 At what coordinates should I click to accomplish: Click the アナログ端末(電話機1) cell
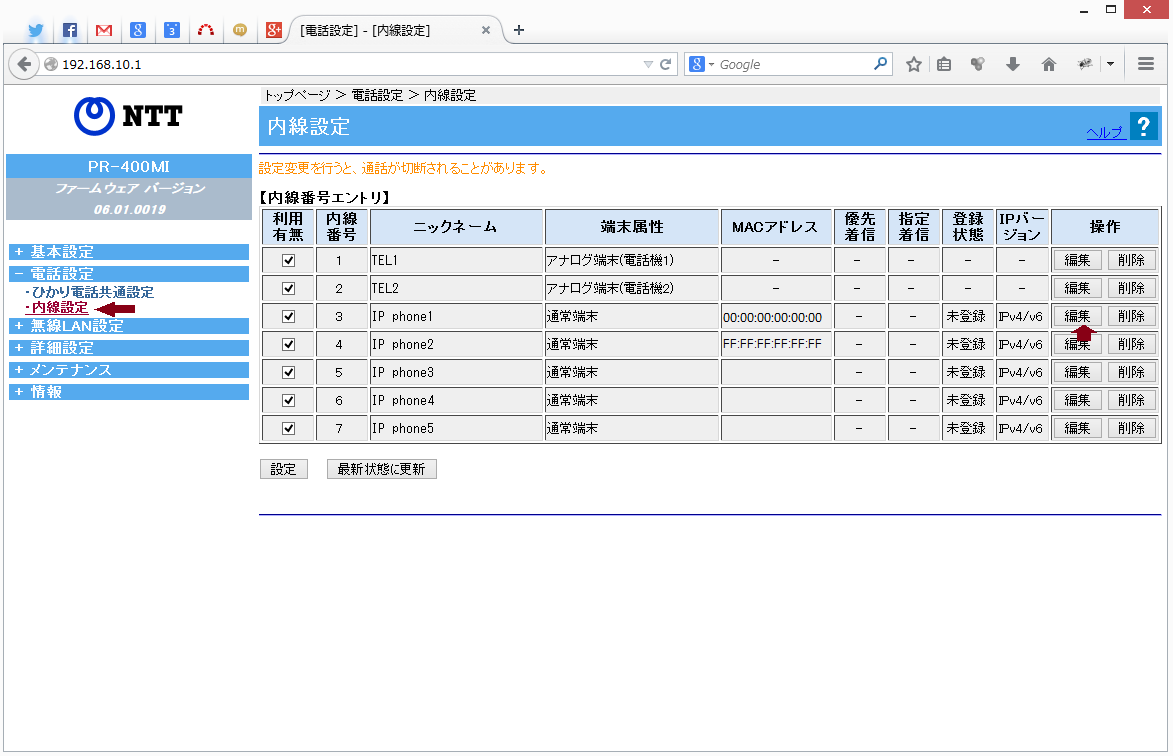click(x=631, y=261)
